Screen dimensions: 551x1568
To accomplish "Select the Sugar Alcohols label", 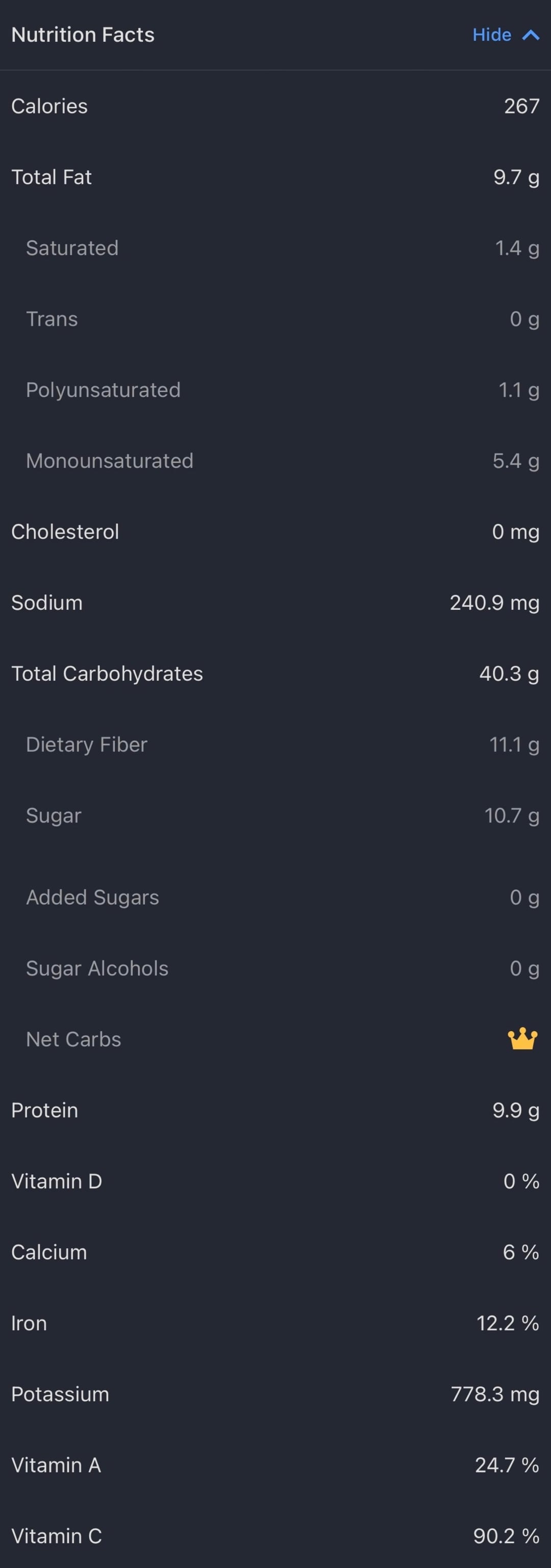I will 97,968.
